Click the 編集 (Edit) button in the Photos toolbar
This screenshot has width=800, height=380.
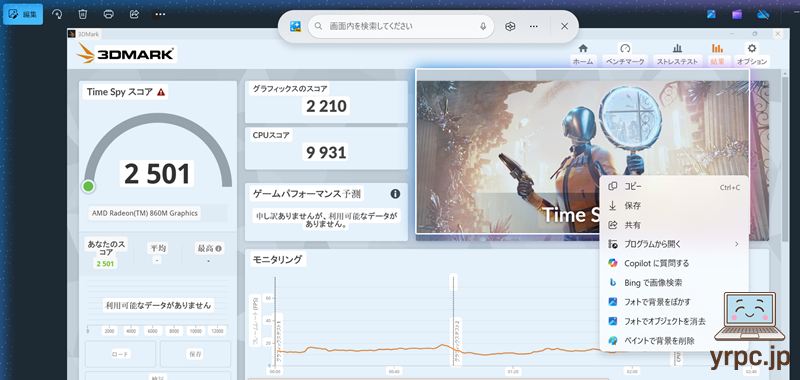[x=23, y=14]
